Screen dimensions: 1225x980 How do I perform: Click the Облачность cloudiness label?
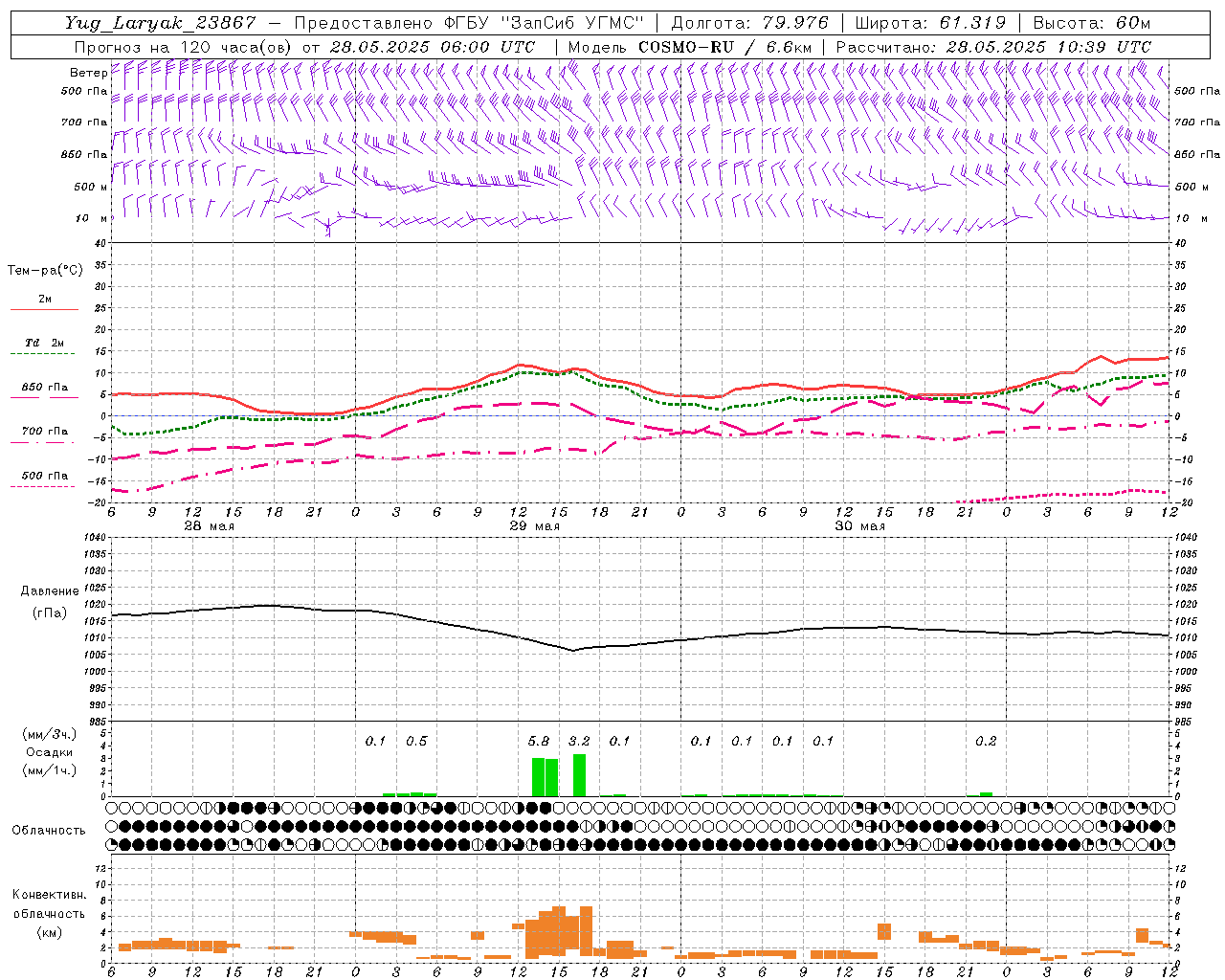point(49,830)
